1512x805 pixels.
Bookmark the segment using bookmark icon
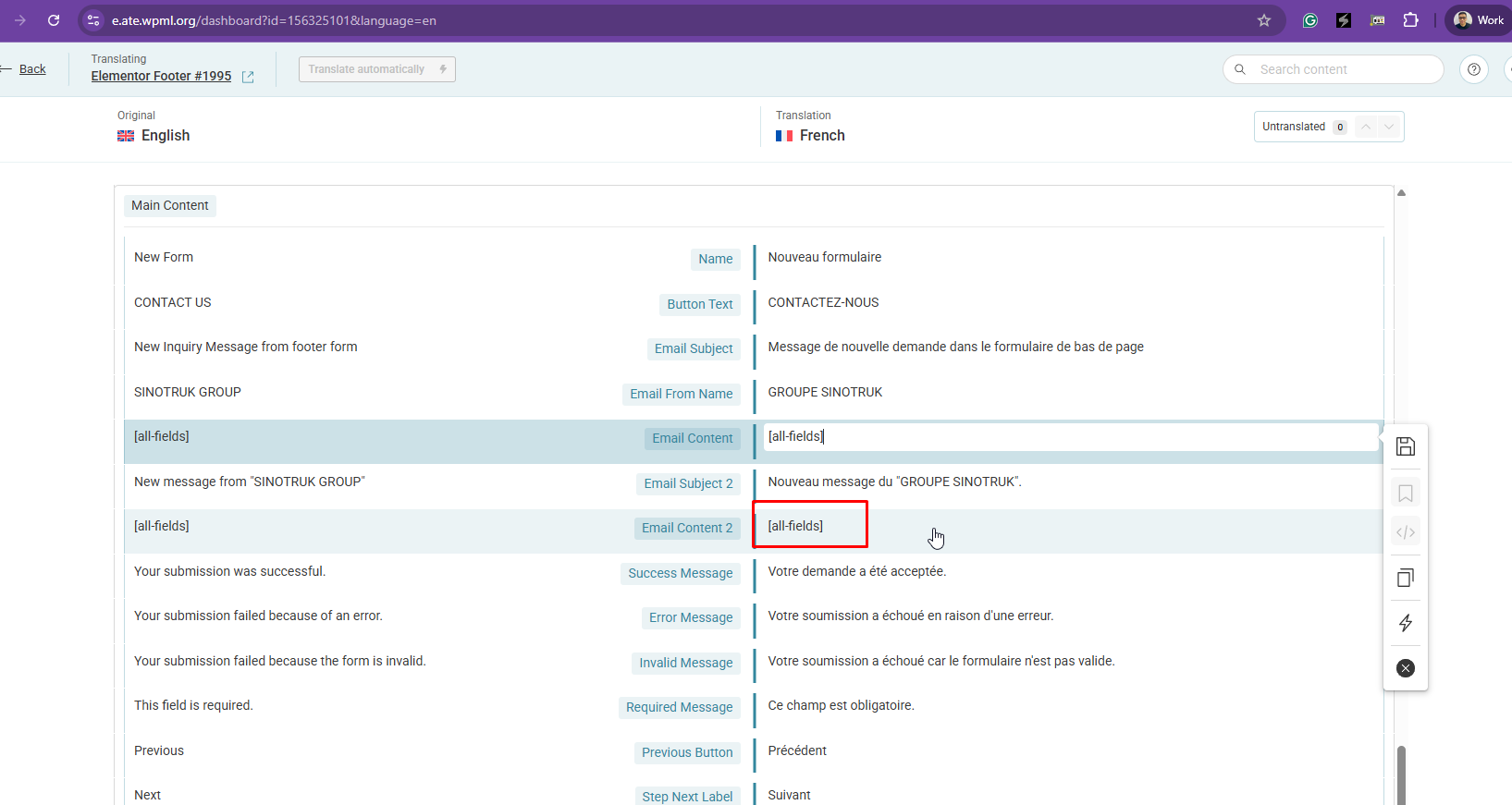click(x=1406, y=494)
